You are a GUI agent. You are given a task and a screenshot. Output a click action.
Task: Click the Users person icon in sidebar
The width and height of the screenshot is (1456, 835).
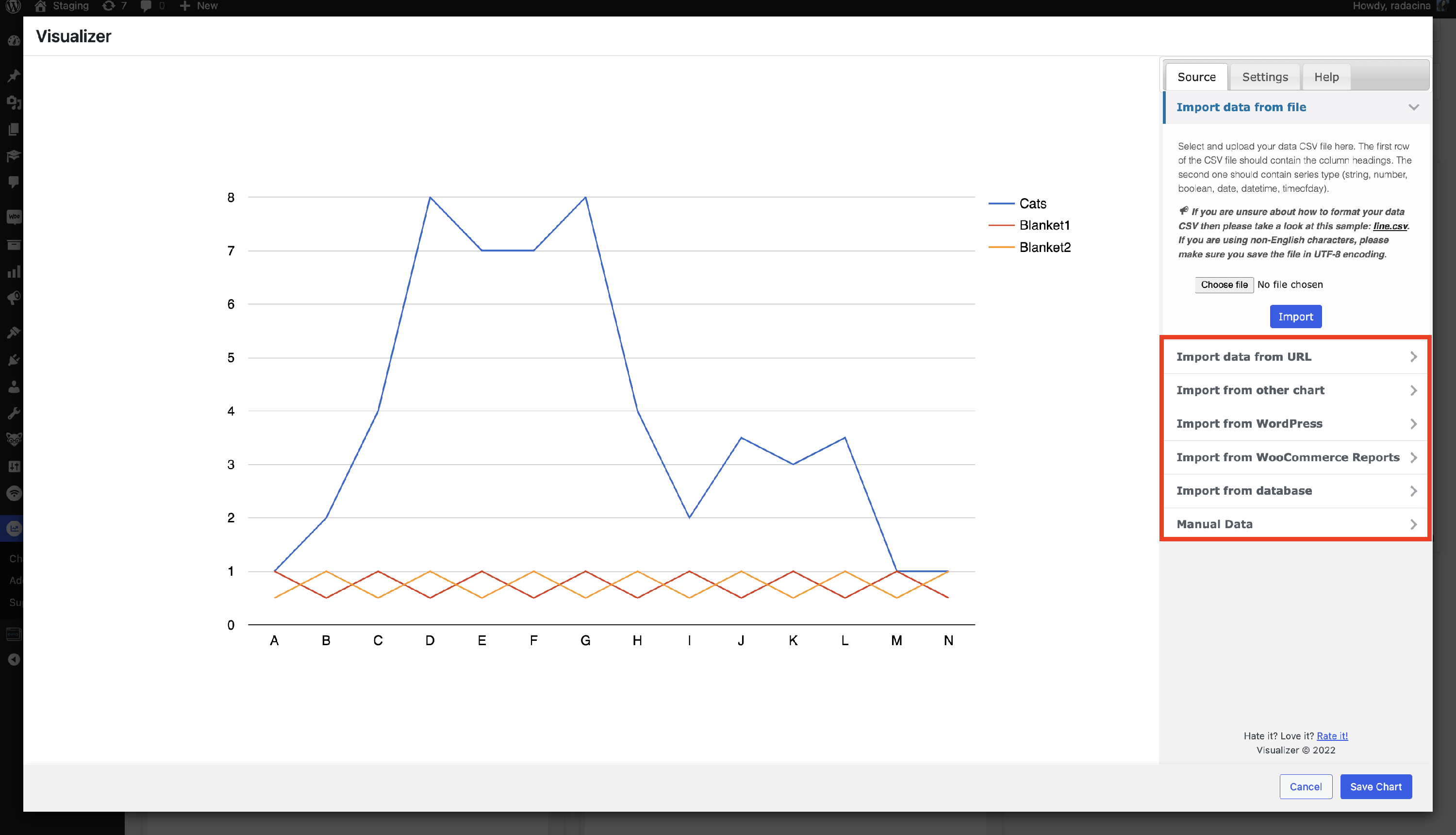14,386
